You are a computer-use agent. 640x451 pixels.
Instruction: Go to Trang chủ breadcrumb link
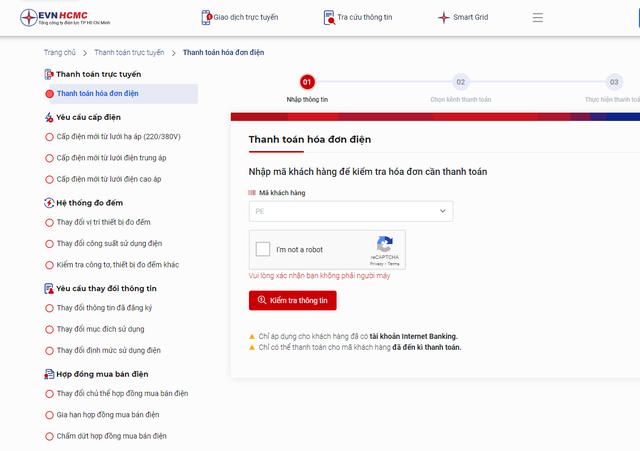[60, 53]
